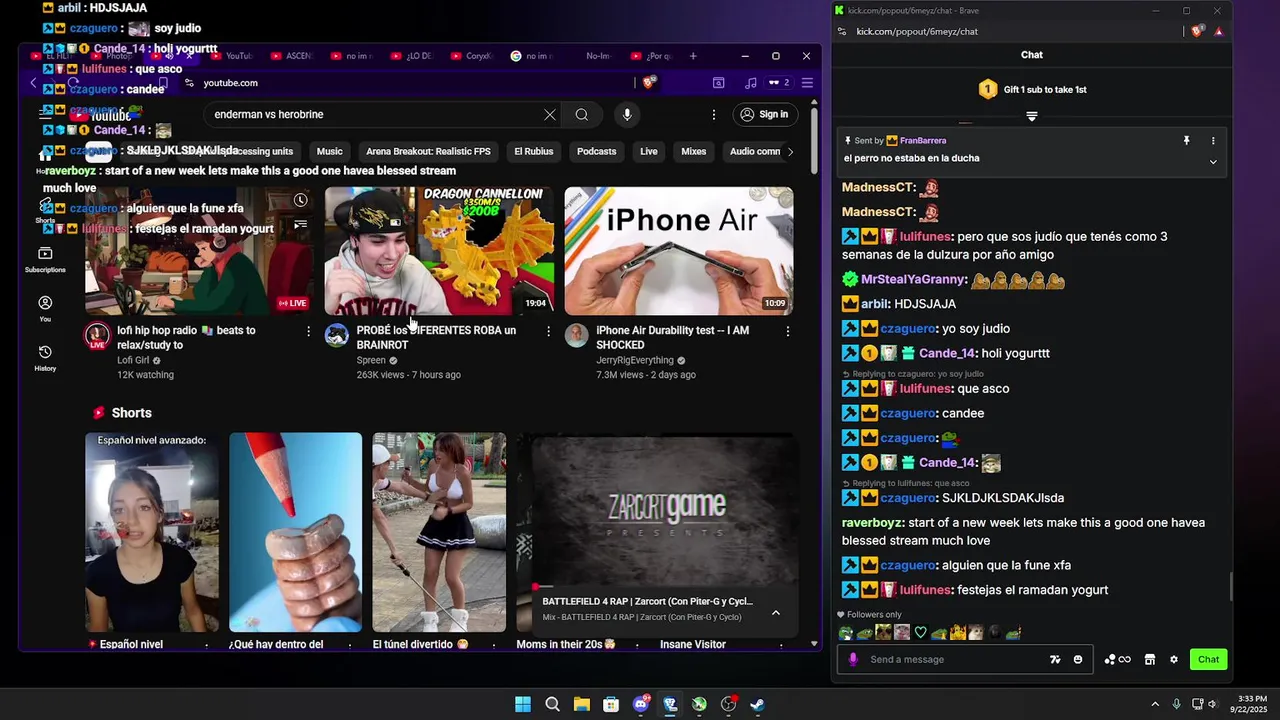Open emoji picker in Kick chat input
The width and height of the screenshot is (1280, 720).
click(1078, 659)
